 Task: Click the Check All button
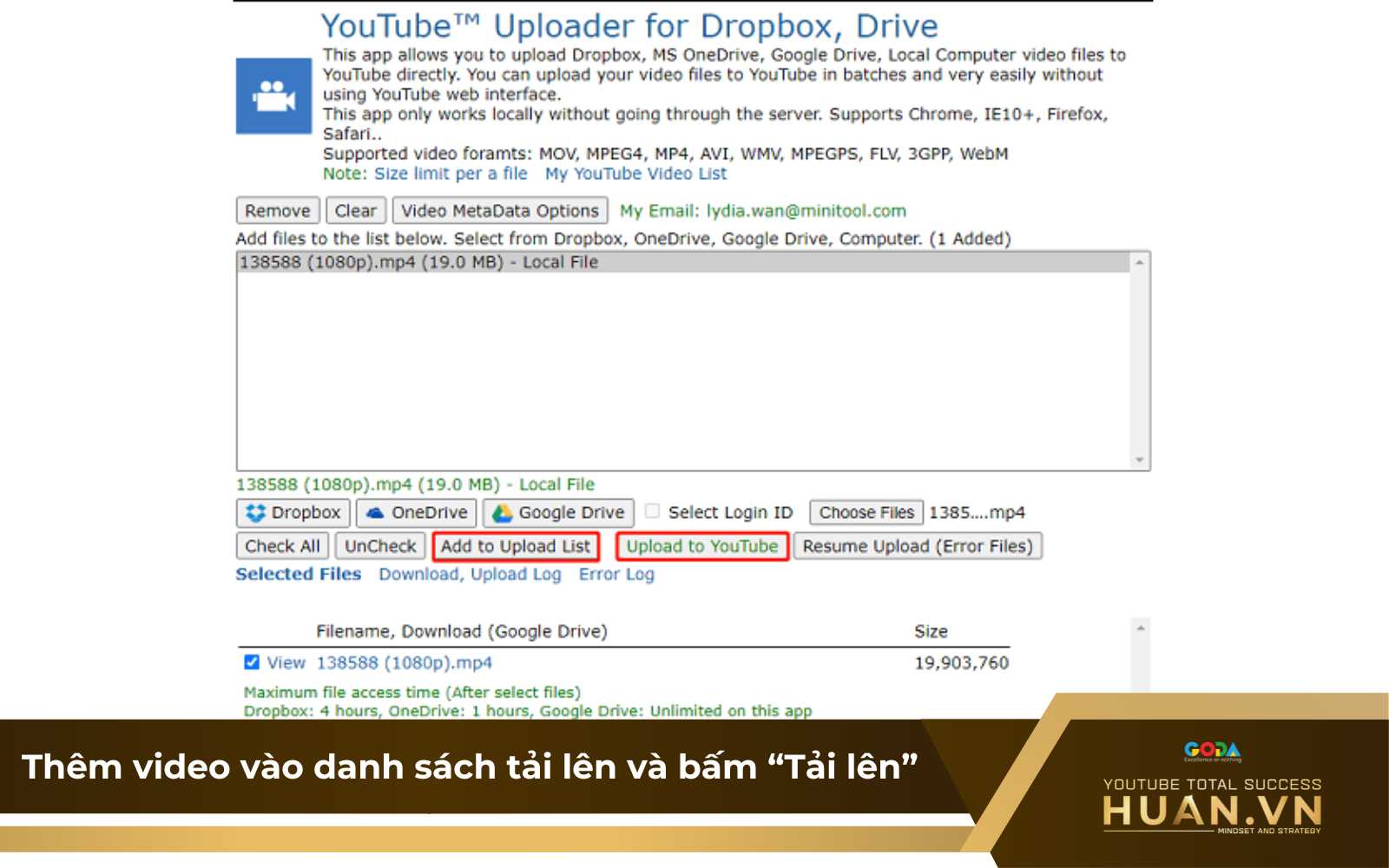pyautogui.click(x=282, y=546)
